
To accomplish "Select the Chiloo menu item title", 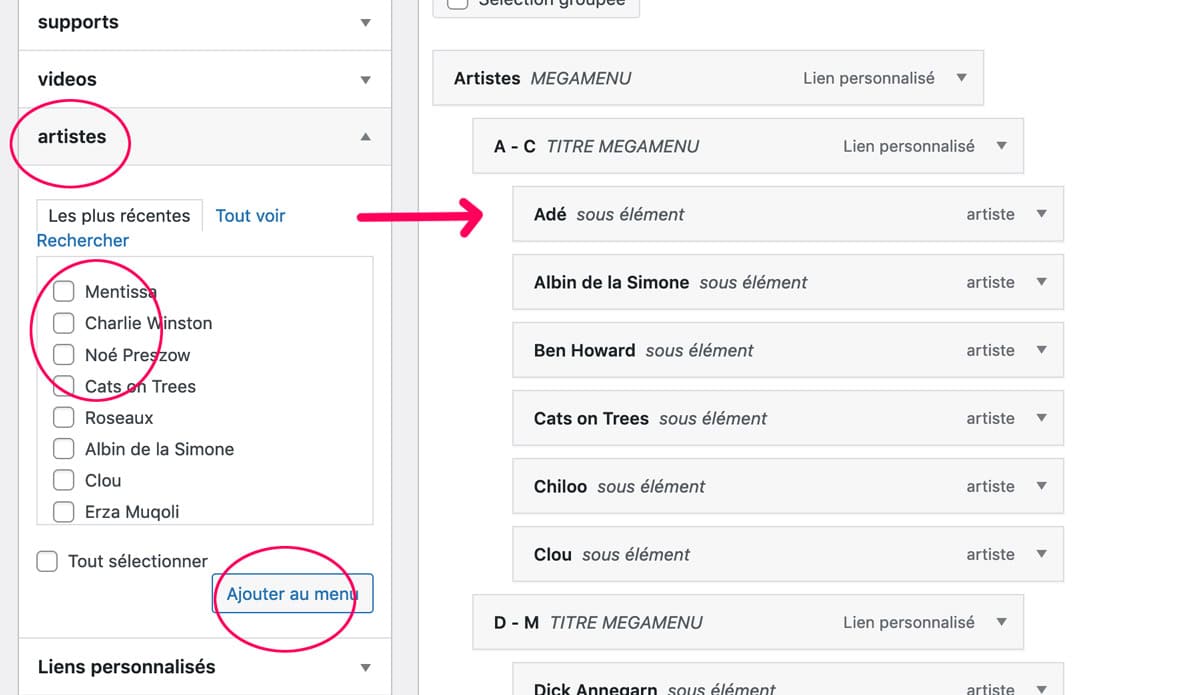I will click(x=560, y=486).
